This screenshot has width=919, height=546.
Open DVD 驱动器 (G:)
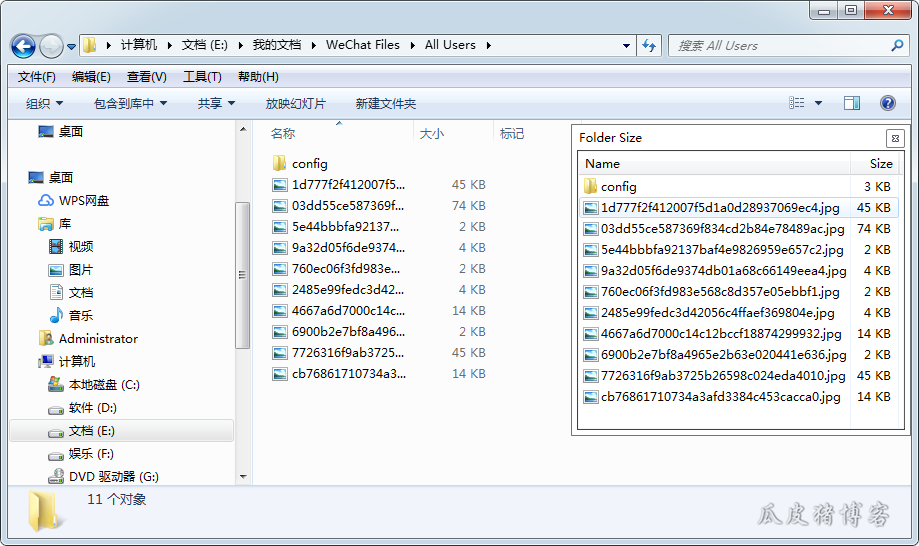(x=103, y=477)
